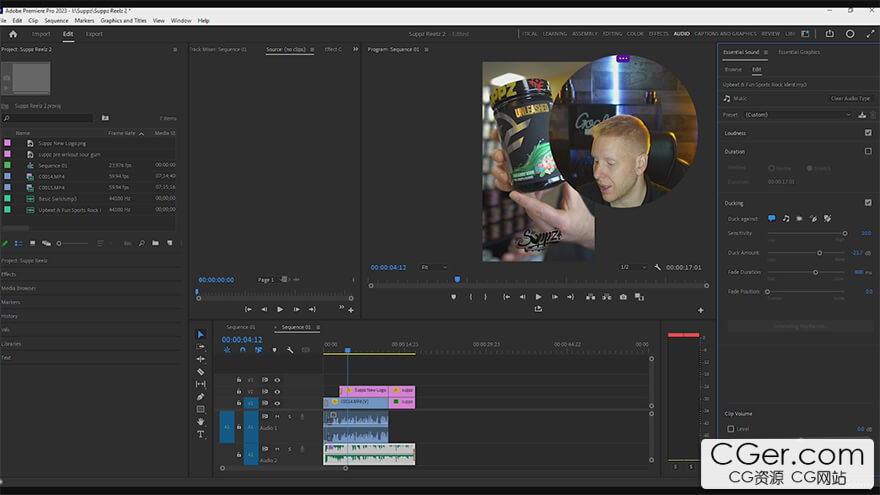Duck against dialogue clips icon
The image size is (880, 495).
click(x=772, y=218)
